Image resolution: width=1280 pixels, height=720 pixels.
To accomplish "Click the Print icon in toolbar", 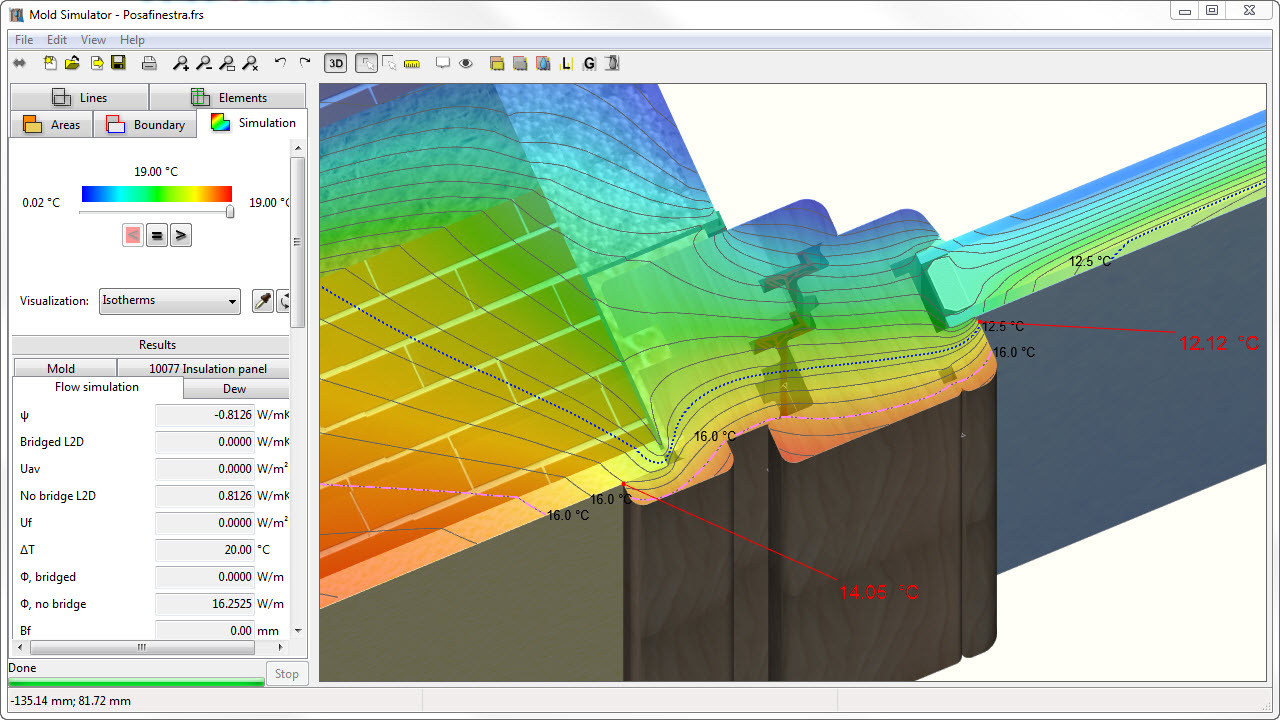I will [148, 63].
